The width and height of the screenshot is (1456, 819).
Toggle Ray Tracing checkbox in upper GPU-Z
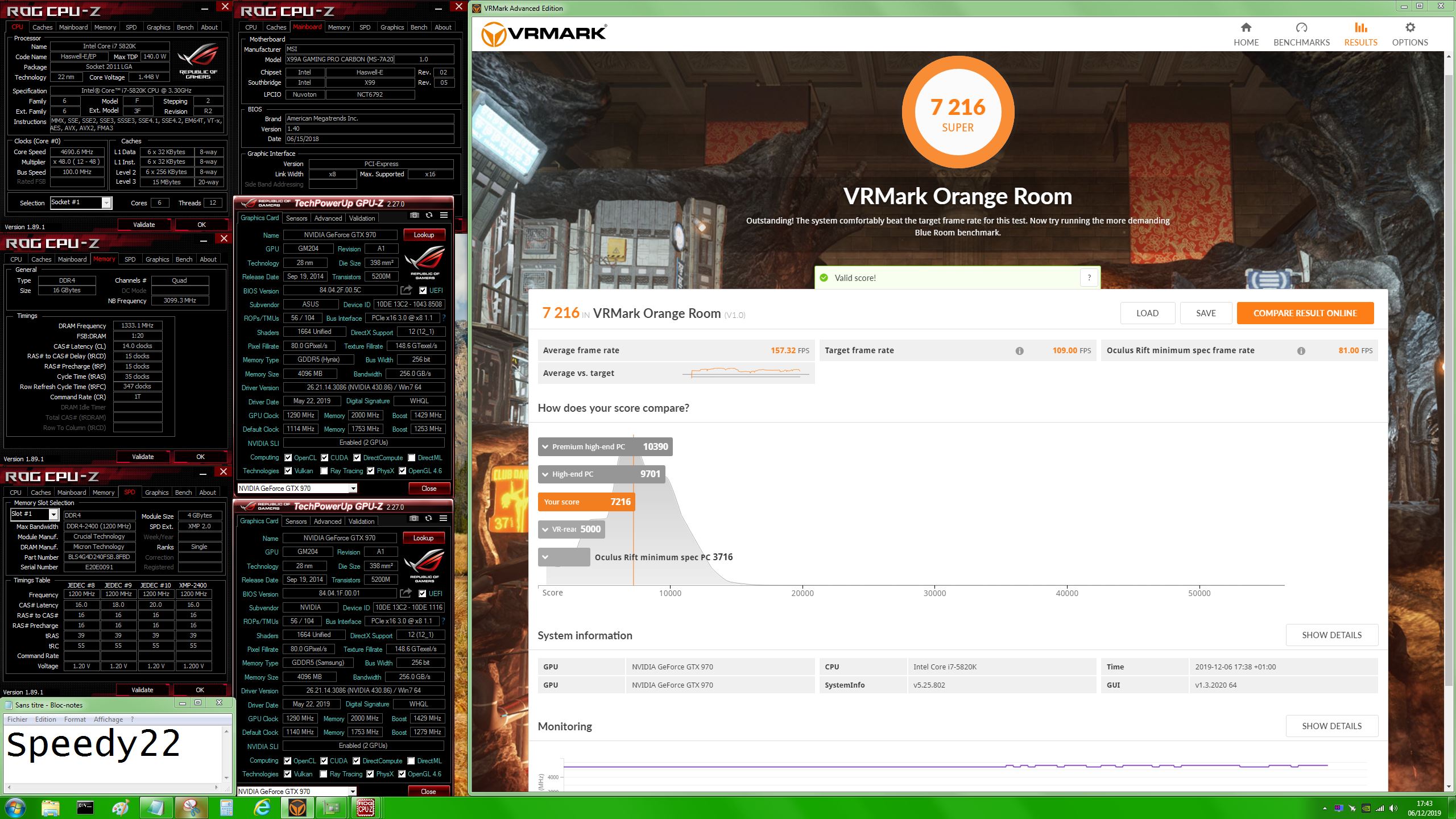[324, 471]
